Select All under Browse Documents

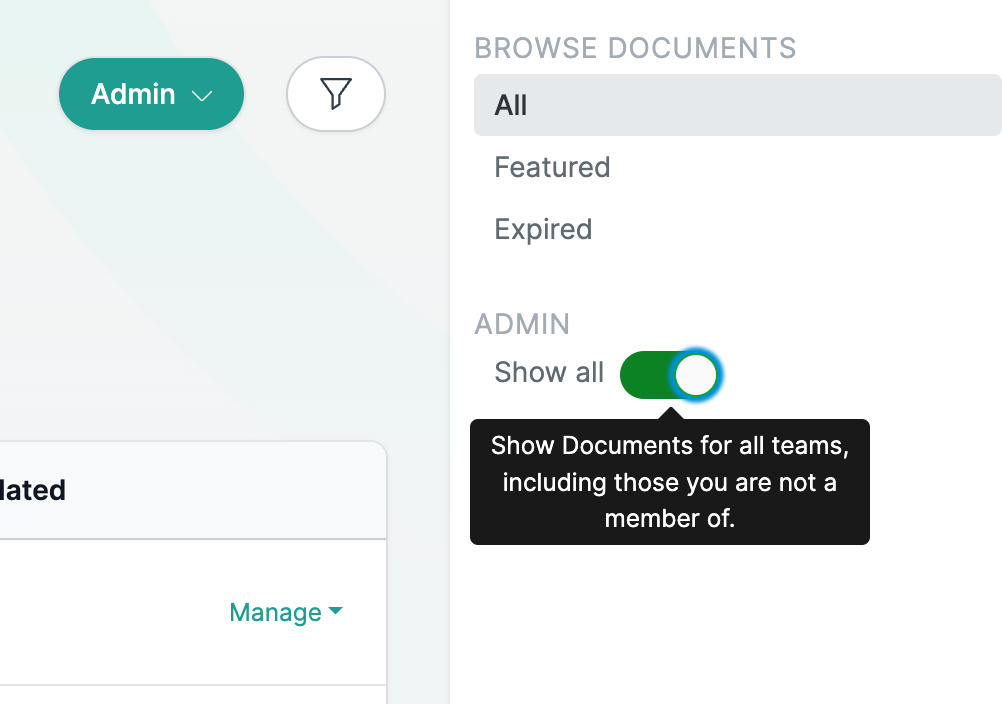736,105
